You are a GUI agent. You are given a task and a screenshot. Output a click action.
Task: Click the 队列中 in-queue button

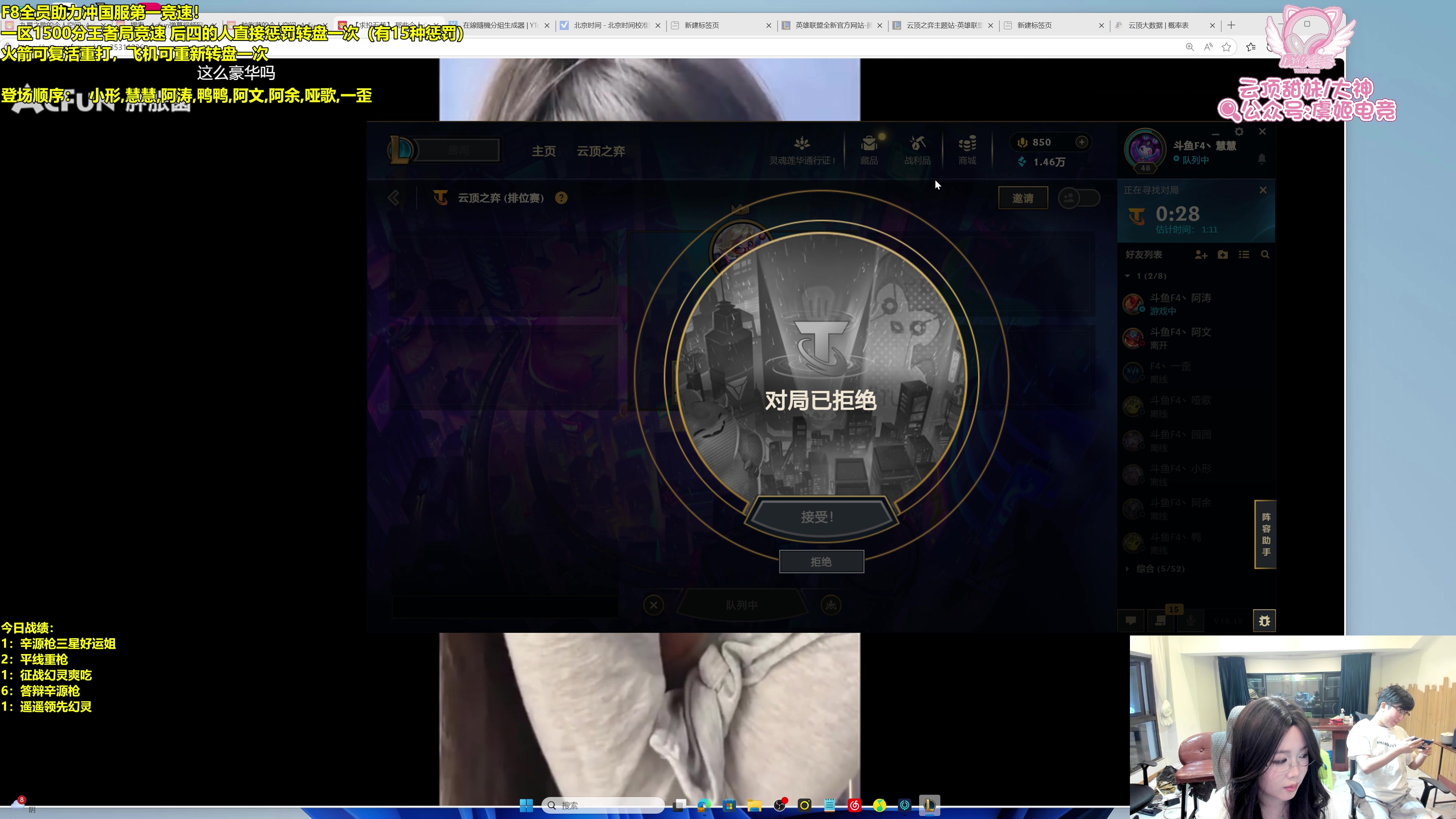[742, 606]
